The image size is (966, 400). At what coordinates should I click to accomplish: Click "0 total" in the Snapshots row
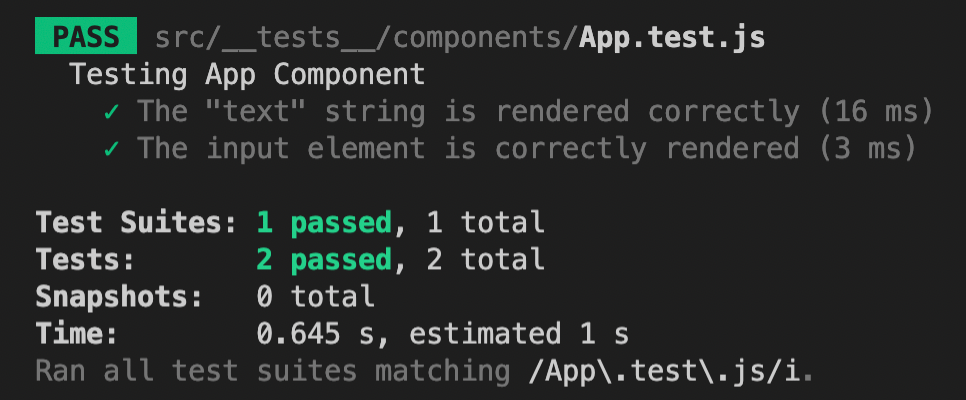315,297
